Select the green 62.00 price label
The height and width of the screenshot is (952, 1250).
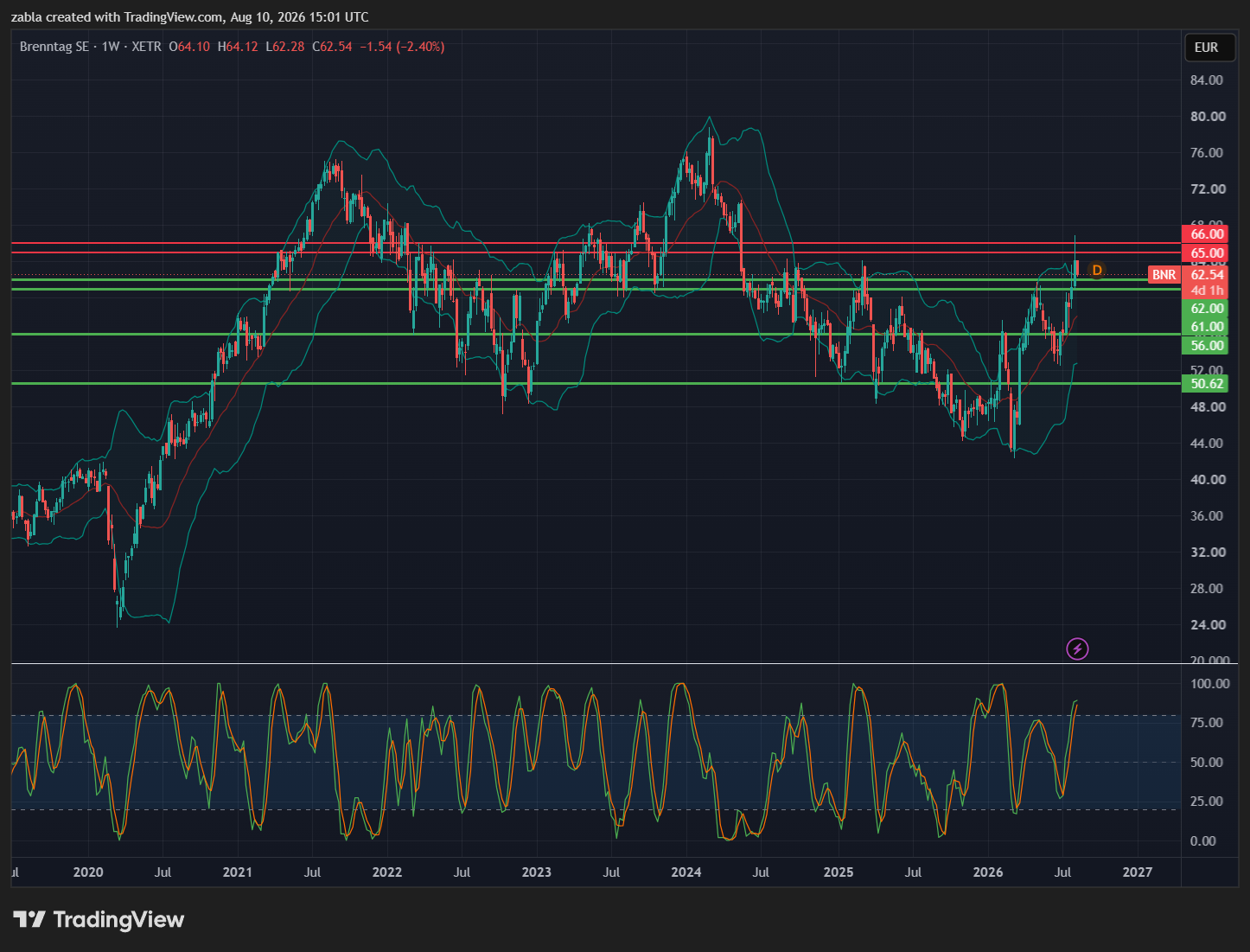(1206, 309)
